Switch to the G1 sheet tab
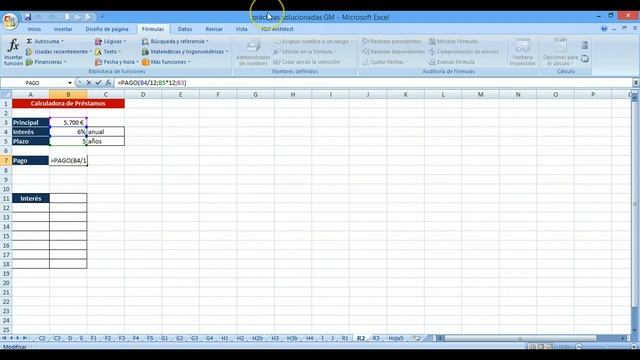The image size is (640, 360). tap(164, 338)
